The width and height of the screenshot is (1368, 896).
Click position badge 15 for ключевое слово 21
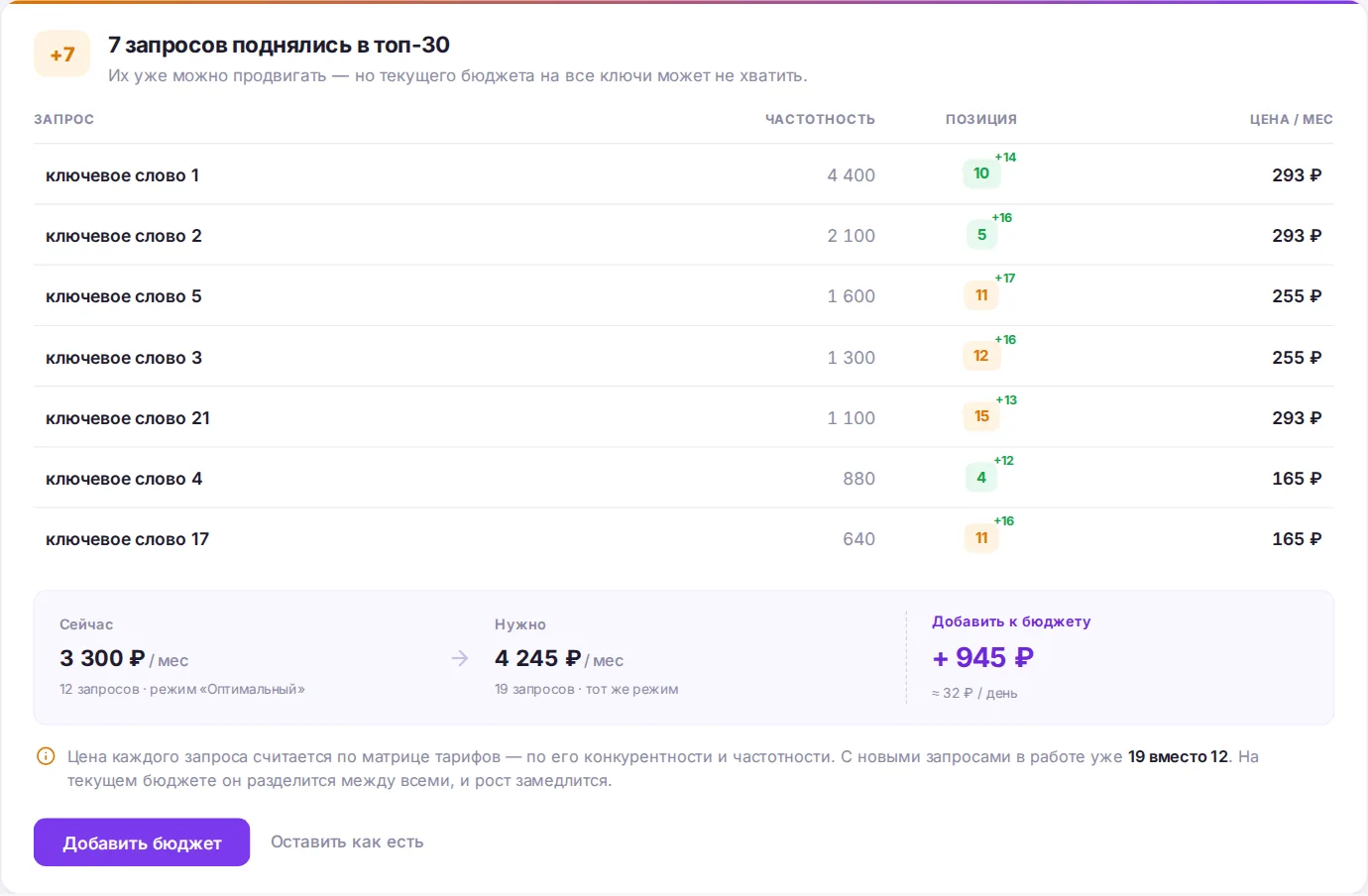coord(981,416)
